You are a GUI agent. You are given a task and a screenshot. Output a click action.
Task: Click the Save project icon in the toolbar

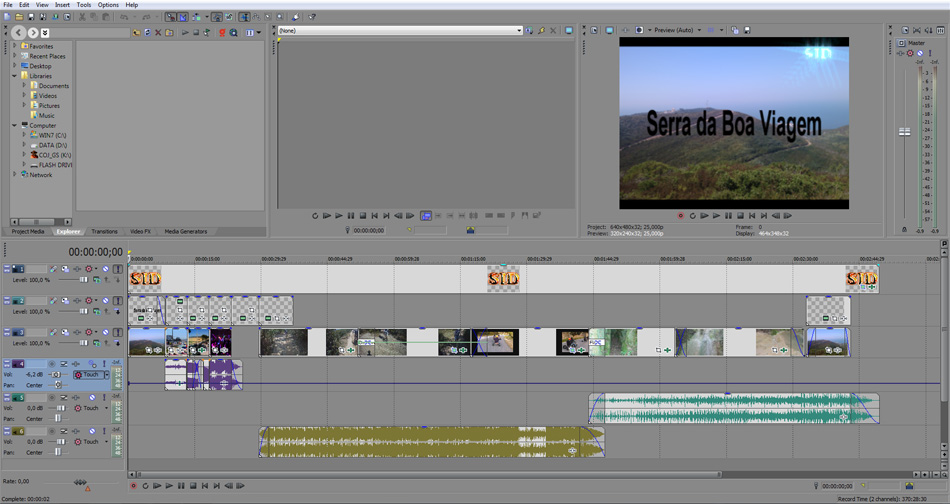[x=31, y=17]
